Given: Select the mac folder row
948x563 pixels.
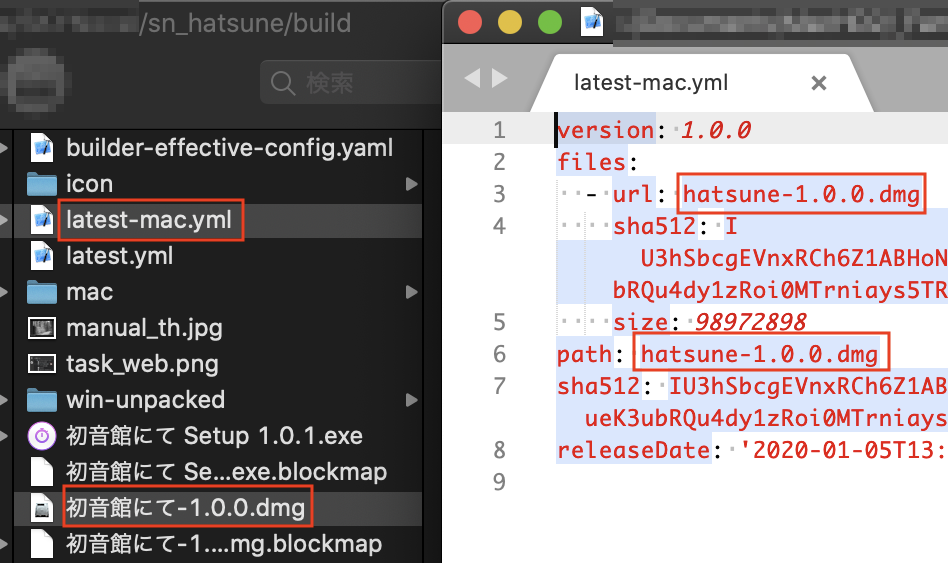Looking at the screenshot, I should (x=218, y=292).
